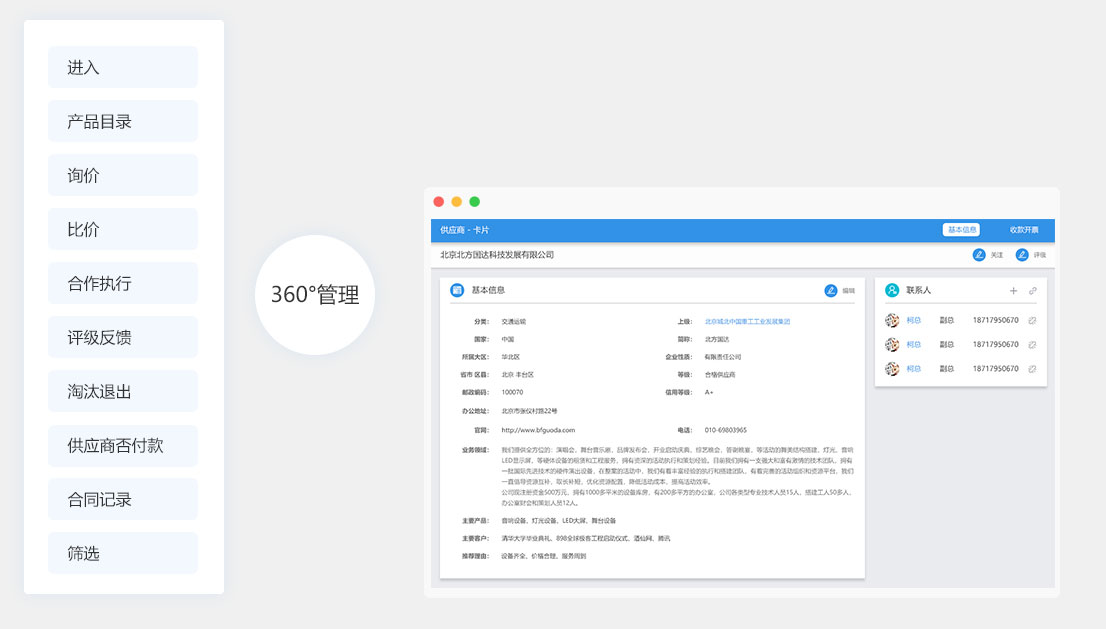Open the first contact name 柯总
Image resolution: width=1106 pixels, height=629 pixels.
point(913,320)
